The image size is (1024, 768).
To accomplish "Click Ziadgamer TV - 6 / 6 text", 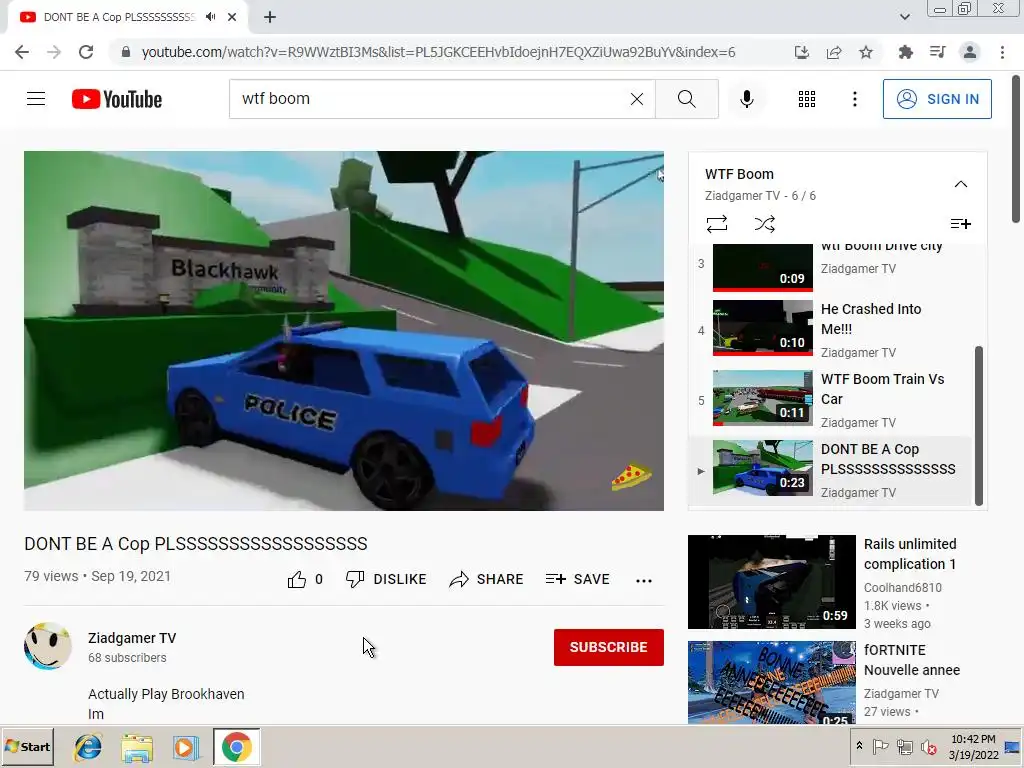I will 760,196.
